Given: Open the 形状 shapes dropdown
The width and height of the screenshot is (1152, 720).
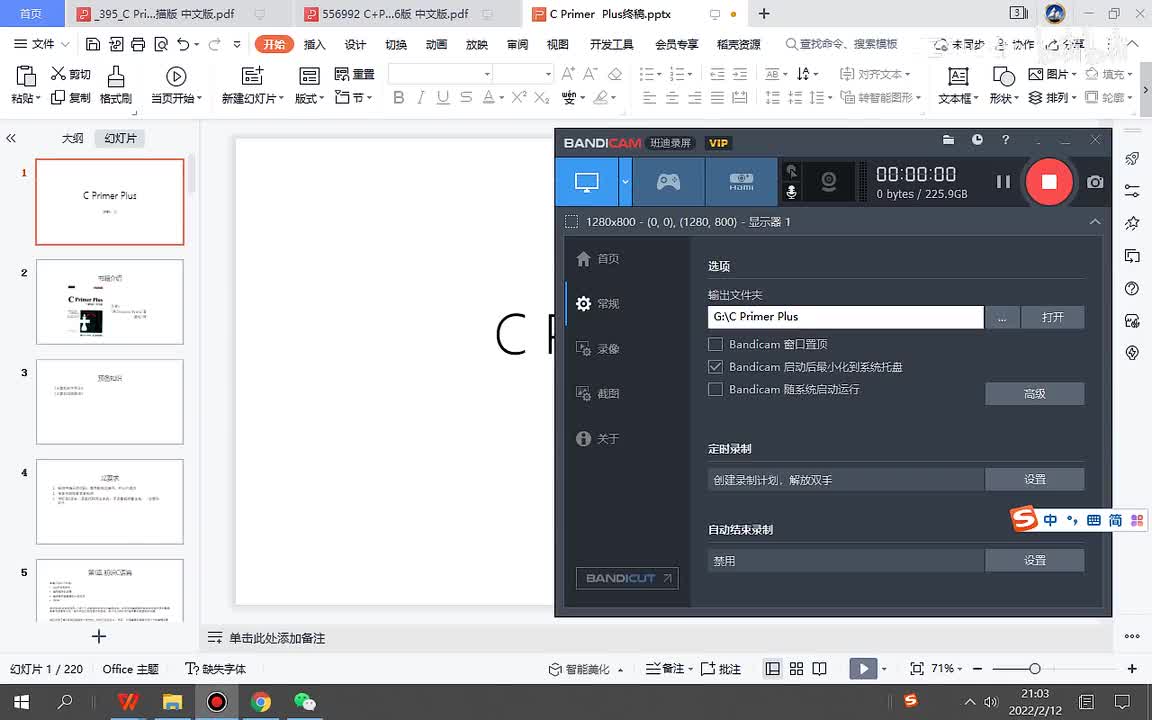Looking at the screenshot, I should coord(1003,85).
